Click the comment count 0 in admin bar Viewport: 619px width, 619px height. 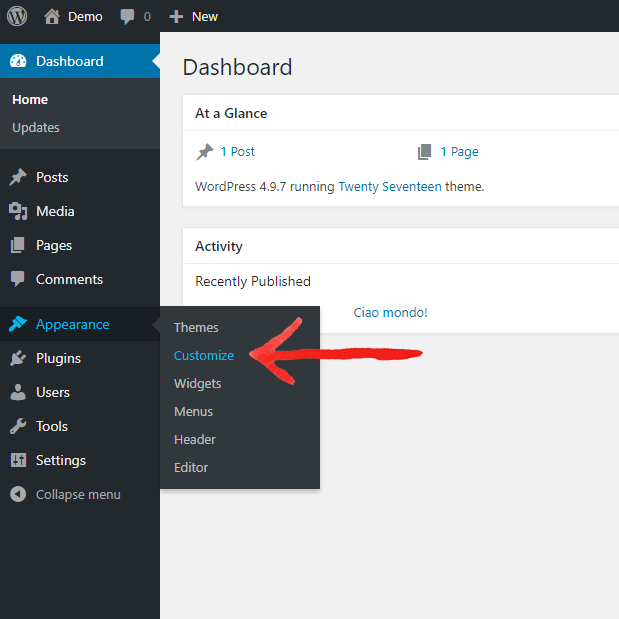pos(147,17)
